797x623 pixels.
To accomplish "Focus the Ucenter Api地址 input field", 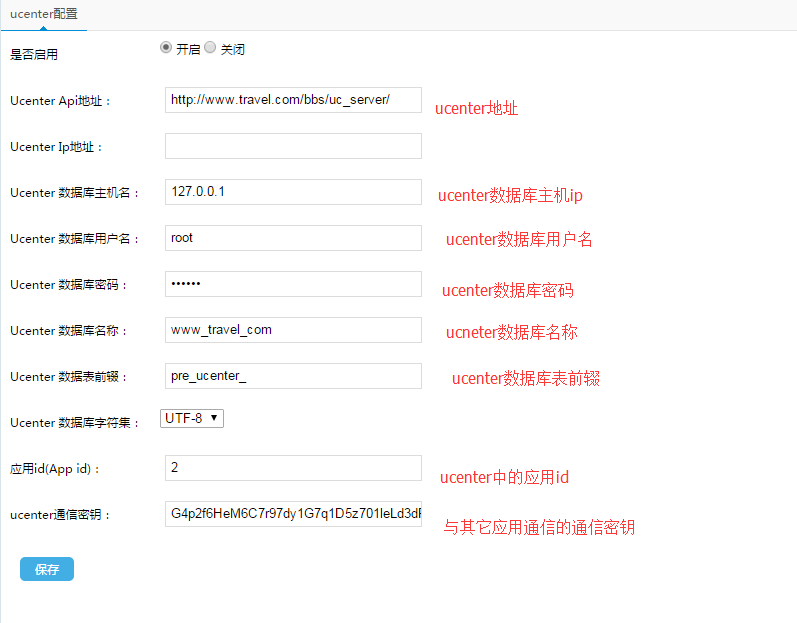I will 293,100.
